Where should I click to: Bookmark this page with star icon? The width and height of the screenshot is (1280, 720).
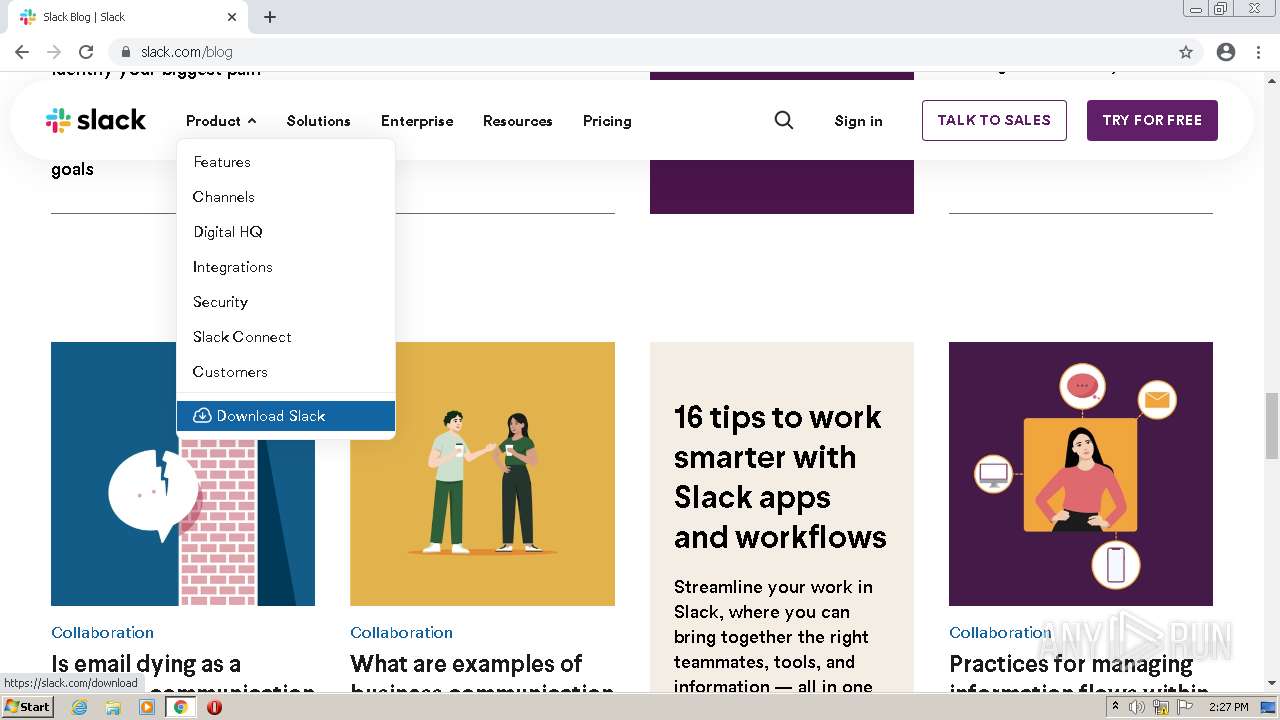pyautogui.click(x=1186, y=52)
